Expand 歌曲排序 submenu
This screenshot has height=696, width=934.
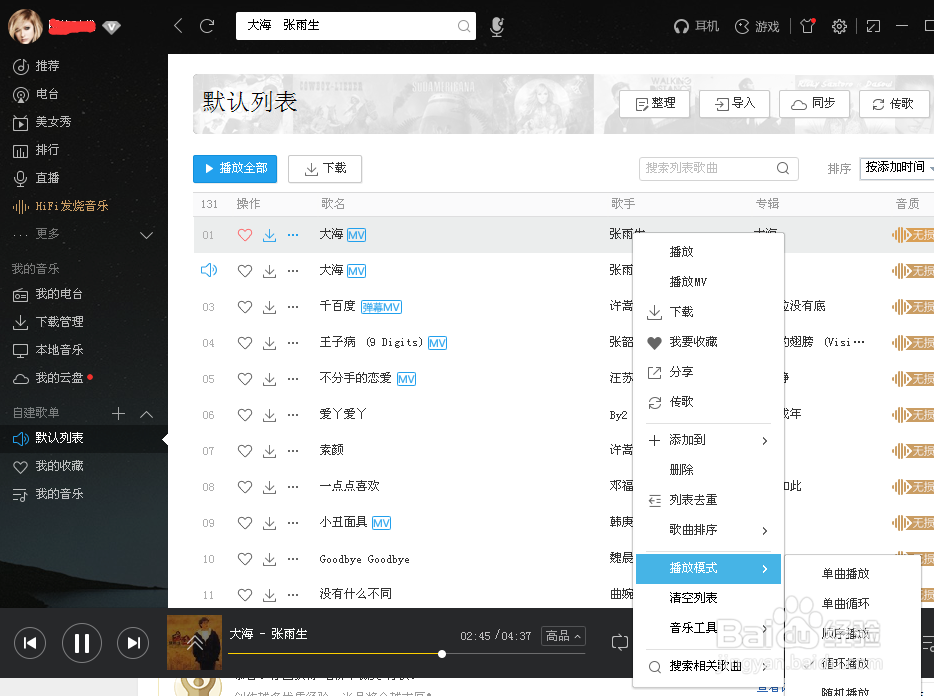[708, 530]
